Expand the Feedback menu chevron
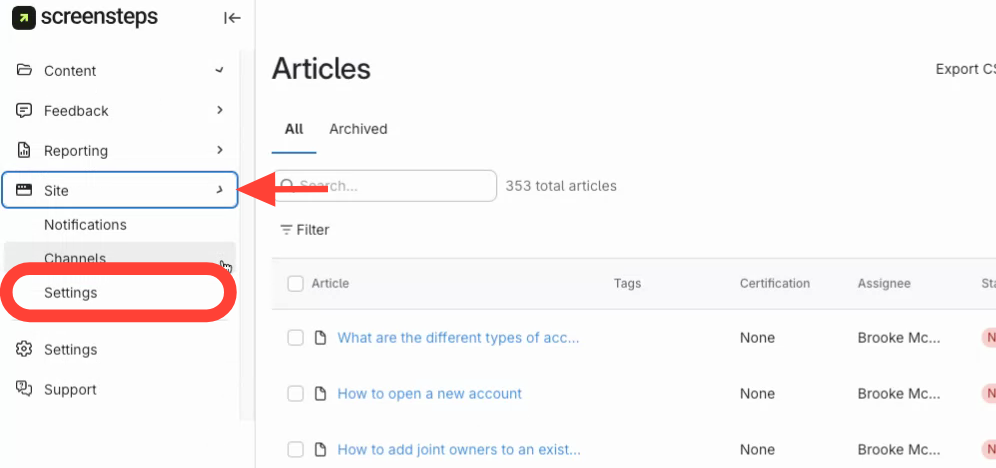 [x=219, y=110]
